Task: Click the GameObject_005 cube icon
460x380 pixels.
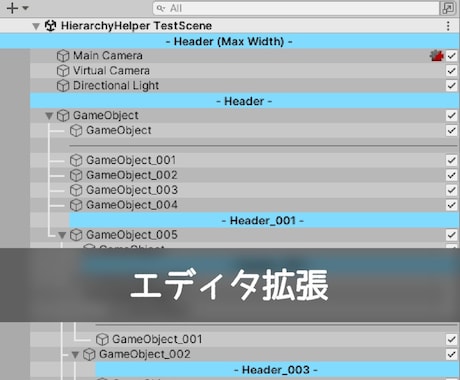Action: (76, 235)
